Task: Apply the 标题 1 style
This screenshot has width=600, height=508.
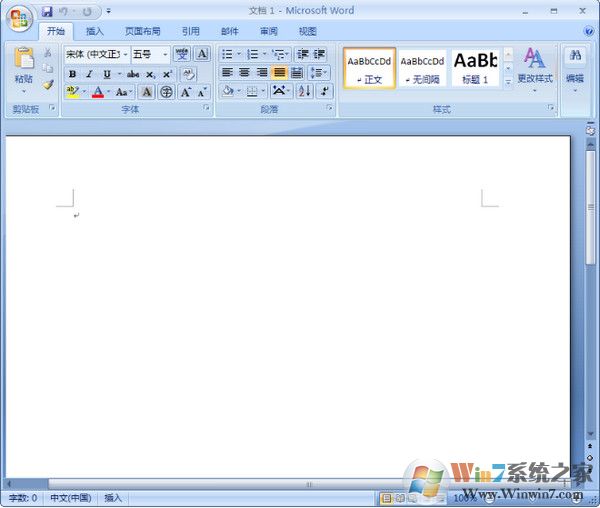Action: [x=476, y=67]
